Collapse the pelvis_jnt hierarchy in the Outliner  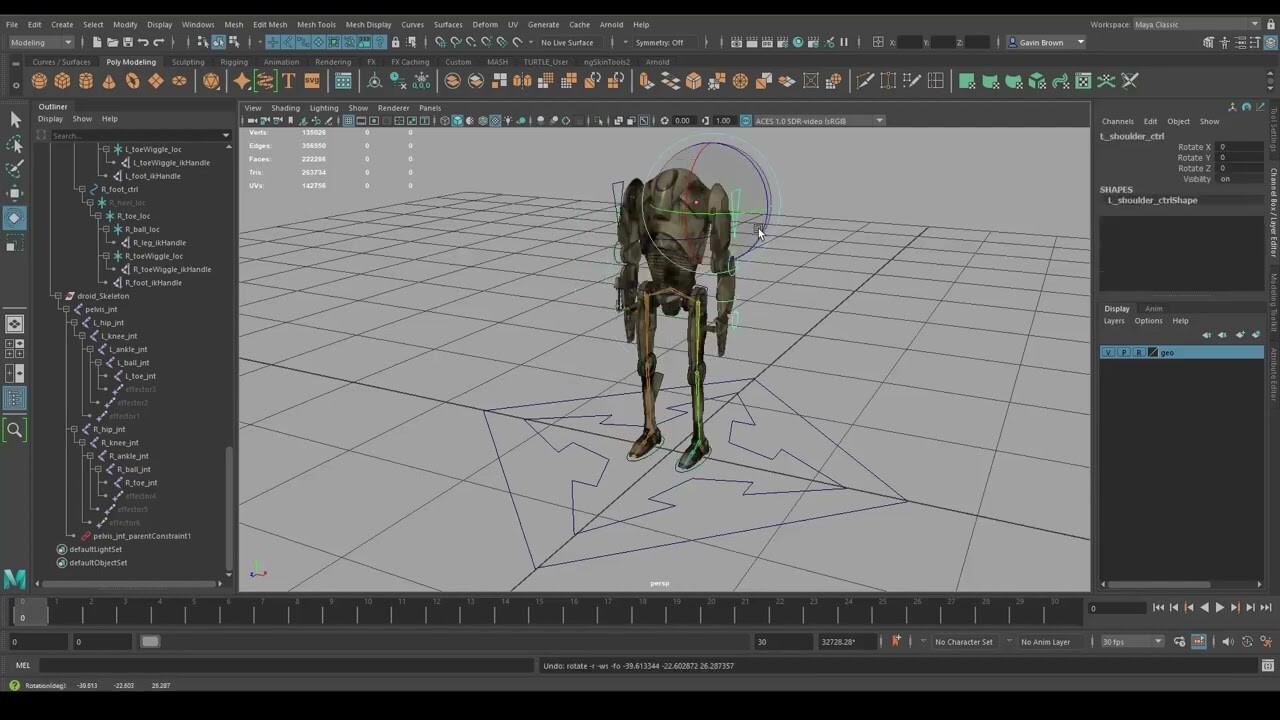[68, 309]
